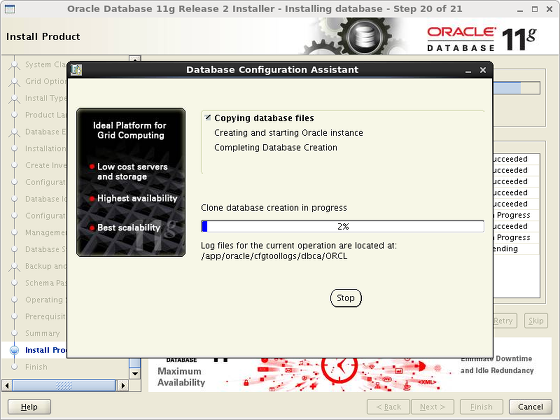Select the Product Languages step in sidebar
560x420 pixels.
point(45,115)
